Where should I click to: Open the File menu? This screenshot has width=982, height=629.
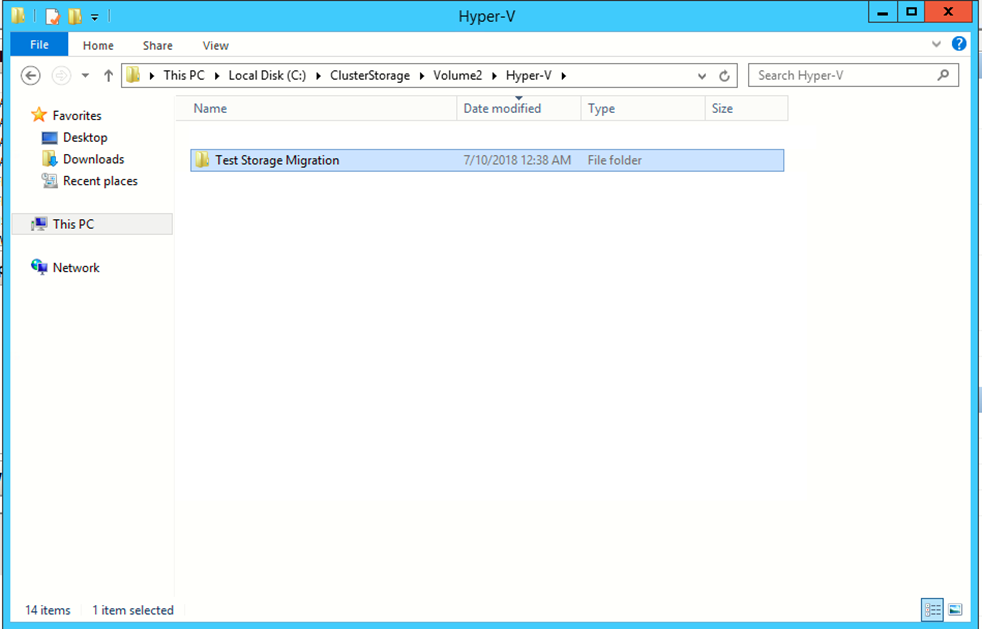[39, 45]
